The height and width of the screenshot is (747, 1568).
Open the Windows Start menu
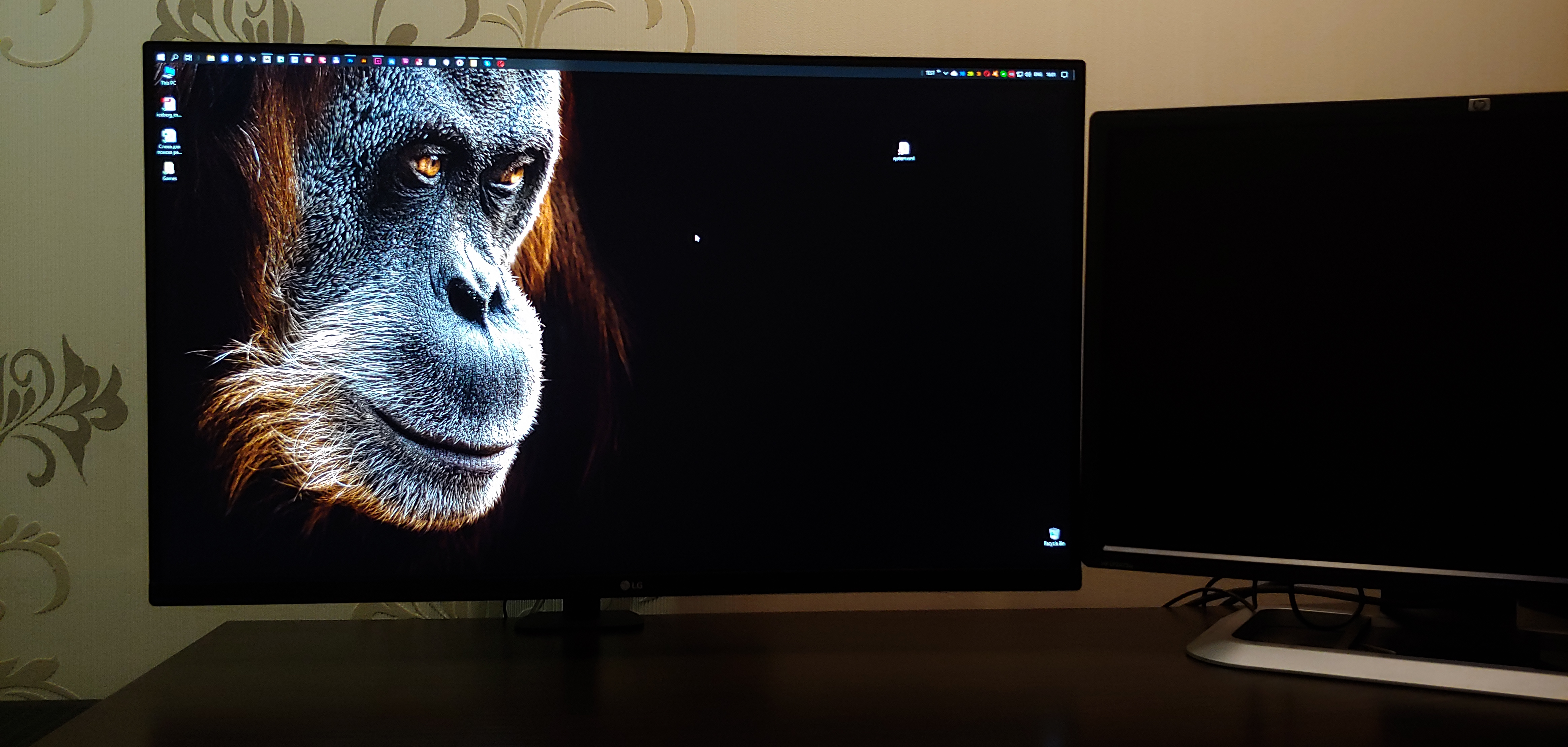point(161,57)
